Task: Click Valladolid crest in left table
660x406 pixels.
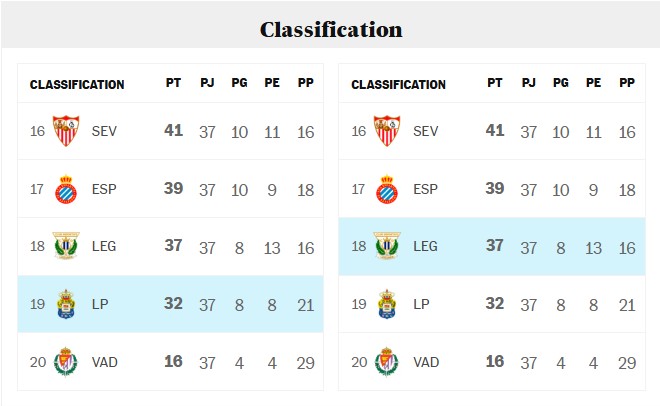Action: pyautogui.click(x=66, y=361)
